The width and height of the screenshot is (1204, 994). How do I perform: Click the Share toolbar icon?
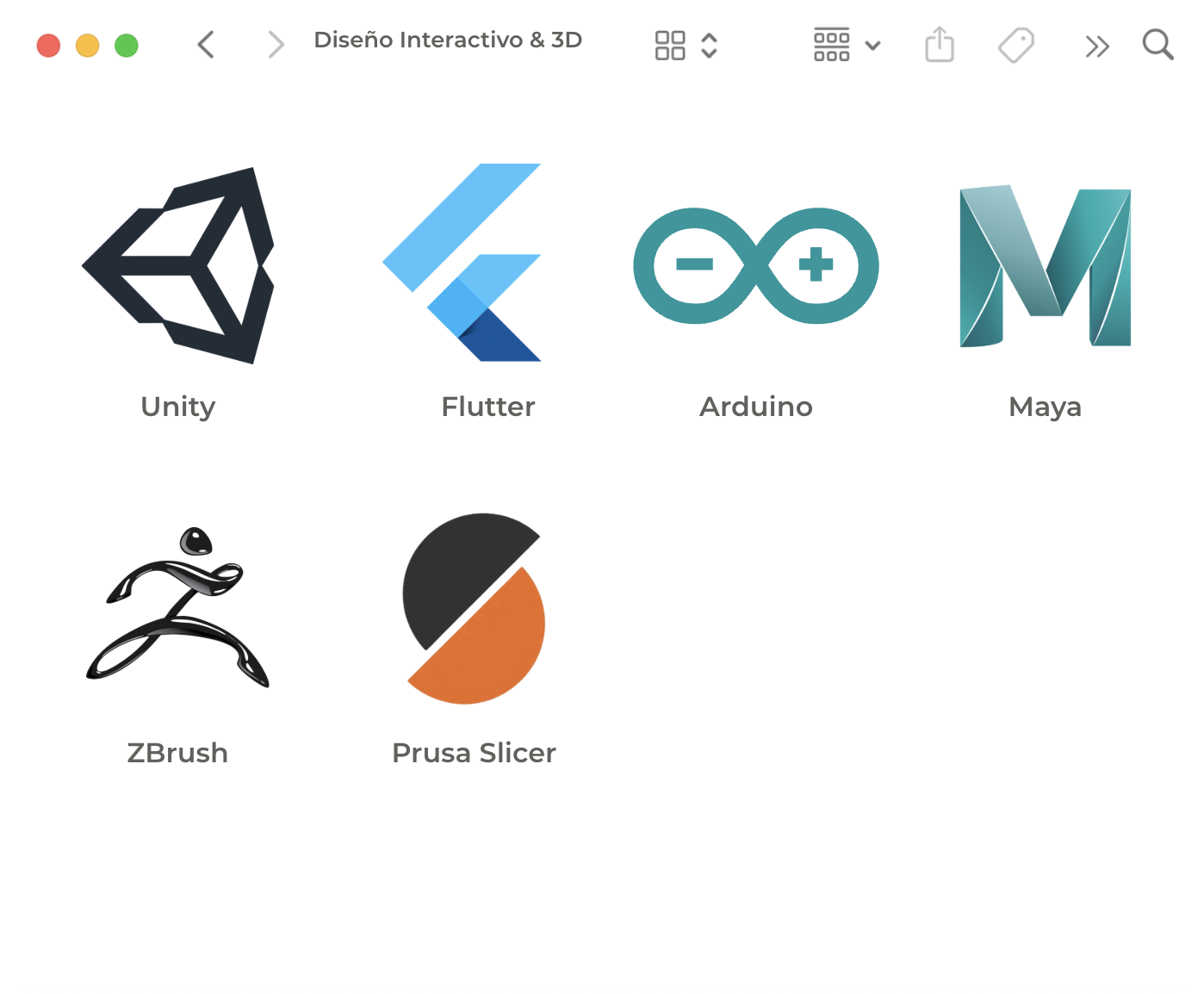pos(939,45)
